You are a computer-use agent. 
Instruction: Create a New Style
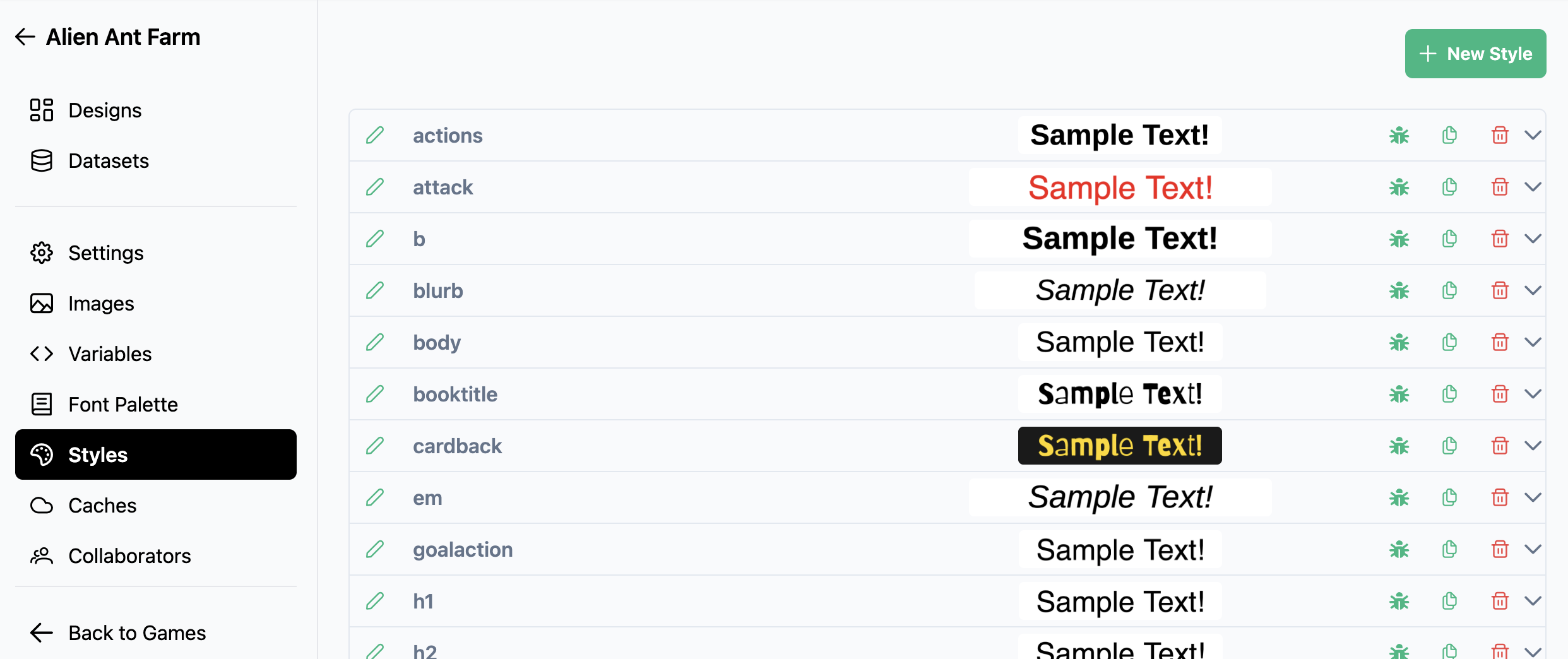point(1475,54)
